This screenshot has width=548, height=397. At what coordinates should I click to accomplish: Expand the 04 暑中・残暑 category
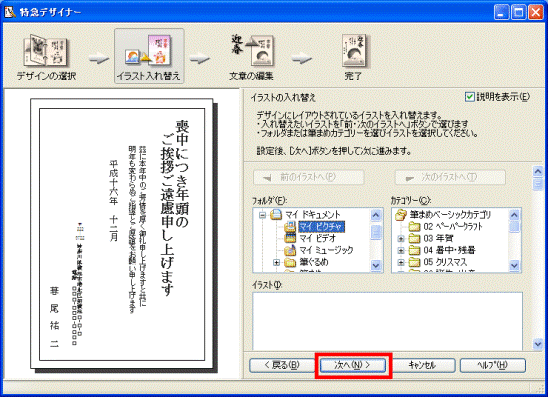click(x=401, y=251)
